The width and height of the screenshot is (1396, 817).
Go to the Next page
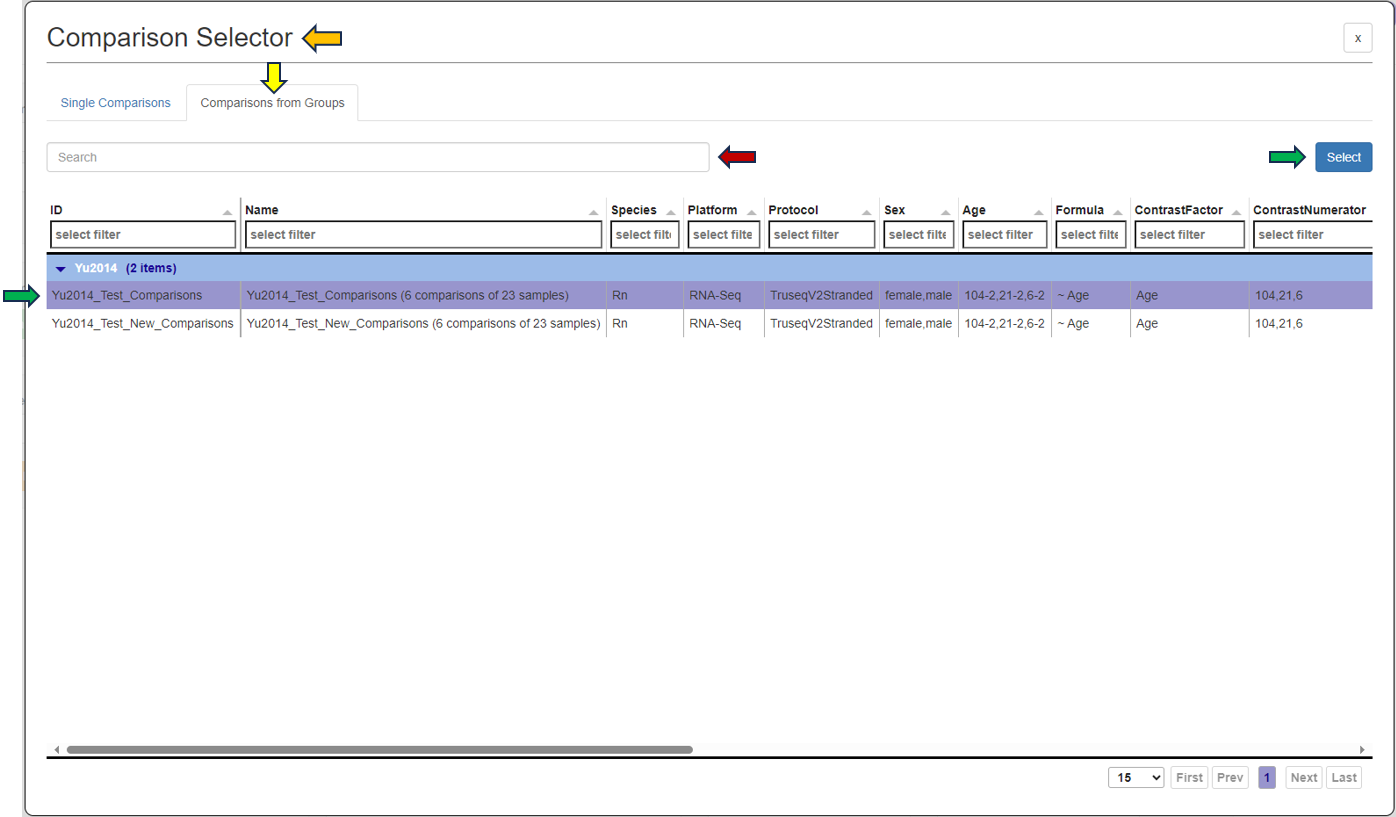click(1303, 777)
